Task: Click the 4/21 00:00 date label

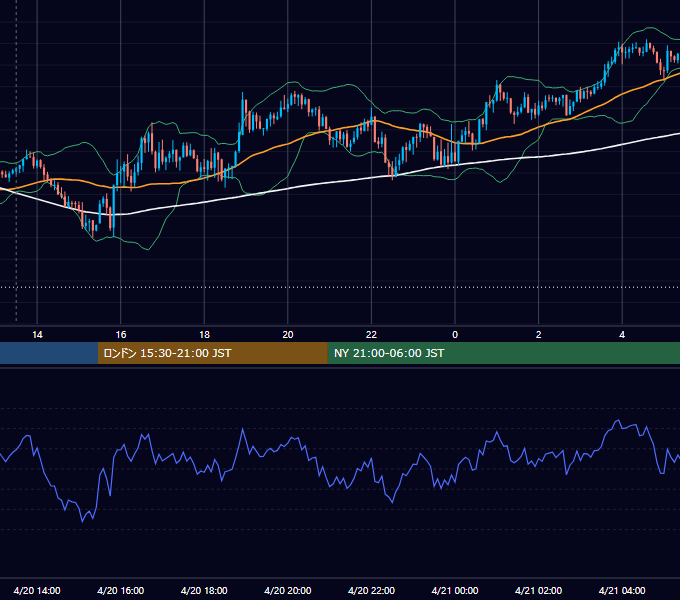Action: [455, 590]
